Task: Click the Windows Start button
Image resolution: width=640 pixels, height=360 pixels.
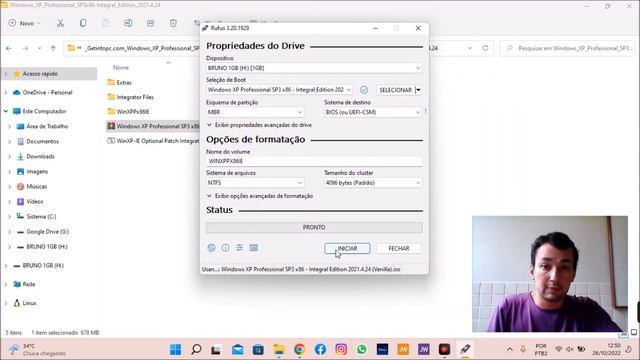Action: [x=176, y=349]
